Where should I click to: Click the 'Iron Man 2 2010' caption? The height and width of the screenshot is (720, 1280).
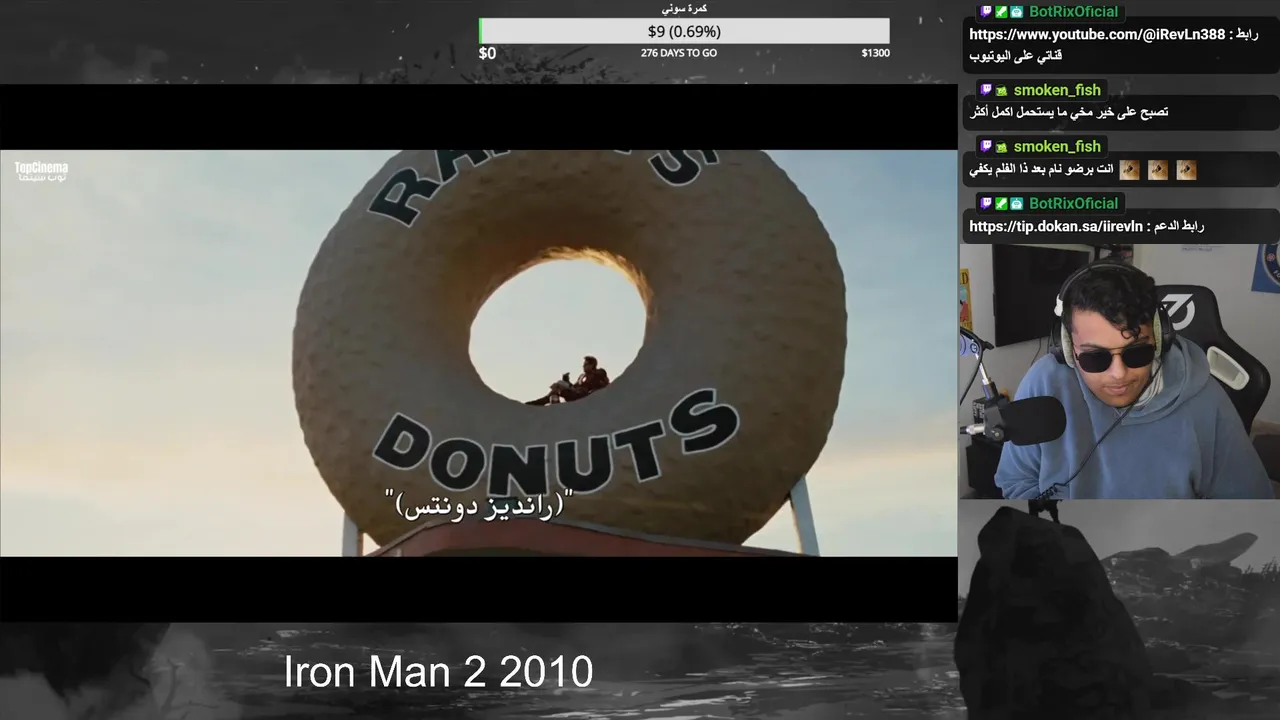[438, 672]
